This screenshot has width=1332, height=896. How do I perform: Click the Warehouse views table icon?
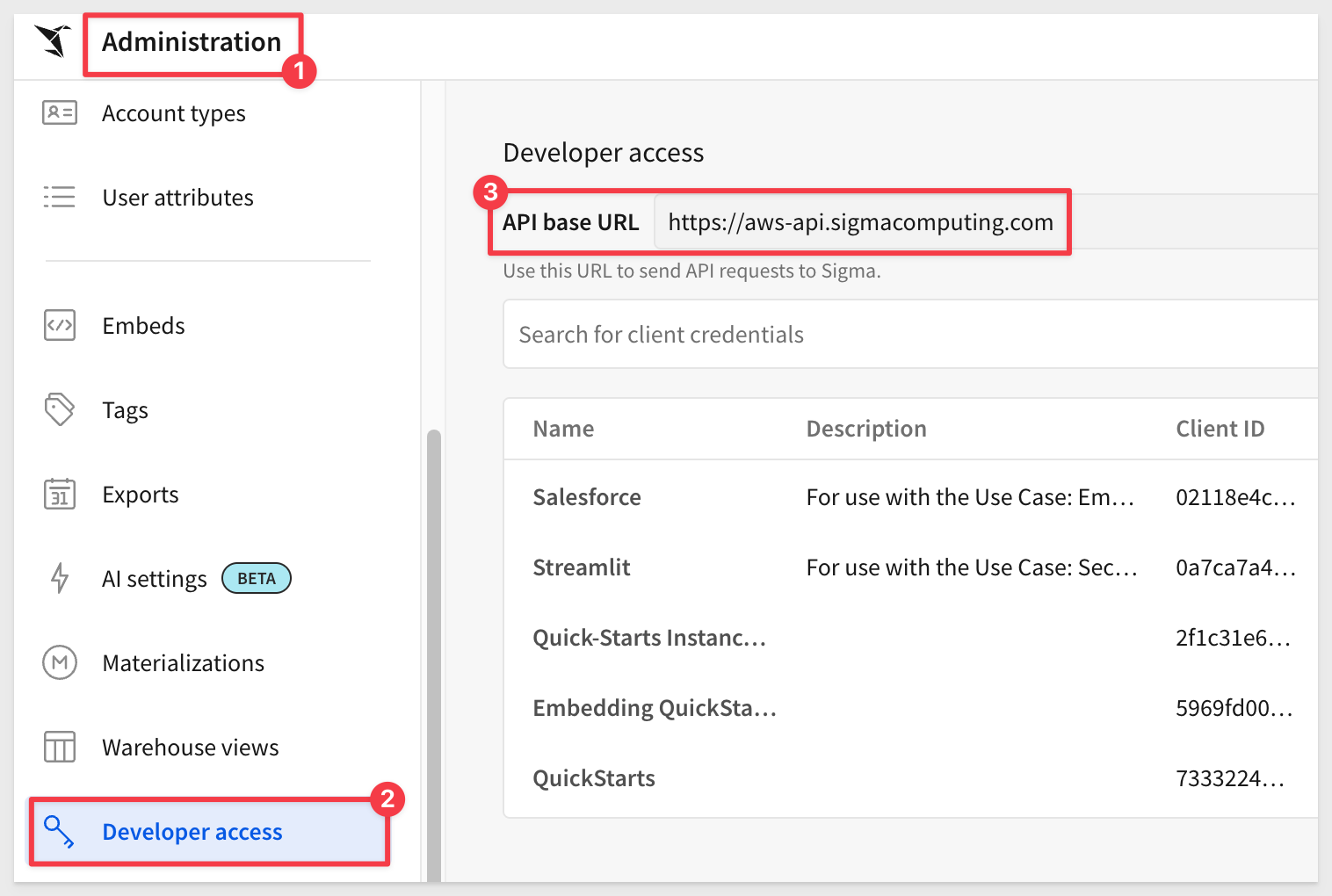(60, 747)
